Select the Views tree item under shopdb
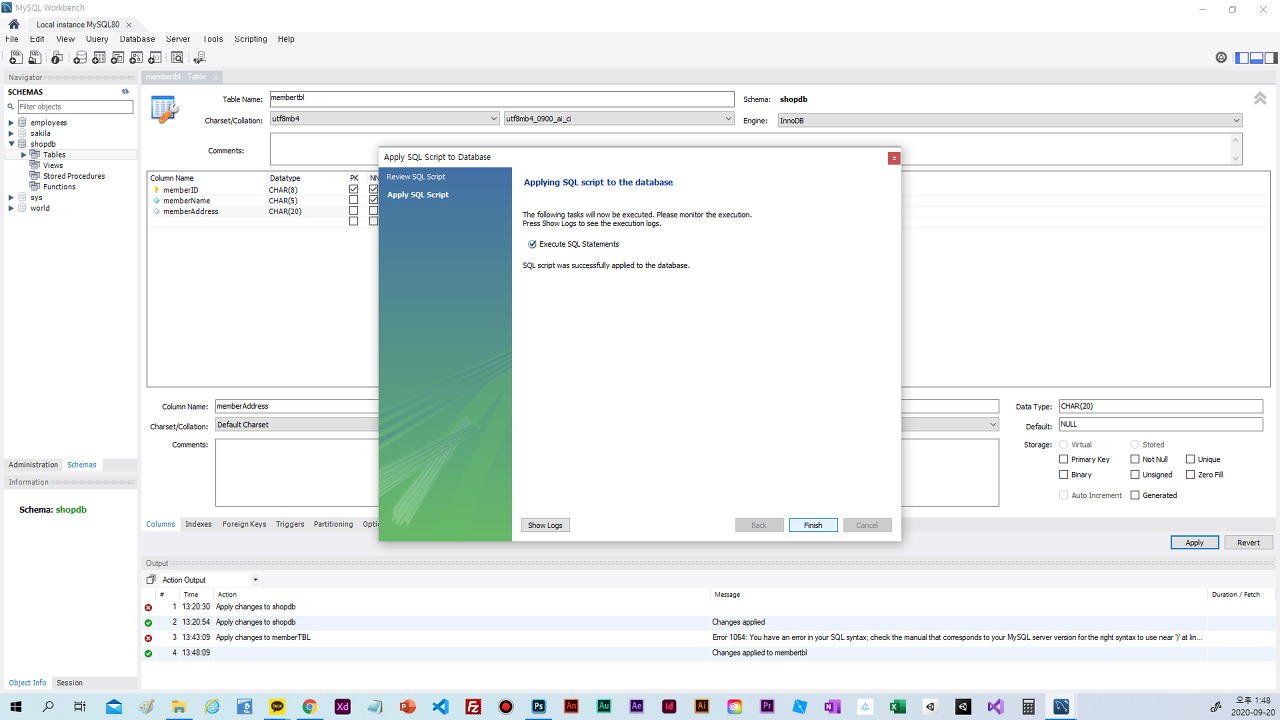 pyautogui.click(x=53, y=165)
